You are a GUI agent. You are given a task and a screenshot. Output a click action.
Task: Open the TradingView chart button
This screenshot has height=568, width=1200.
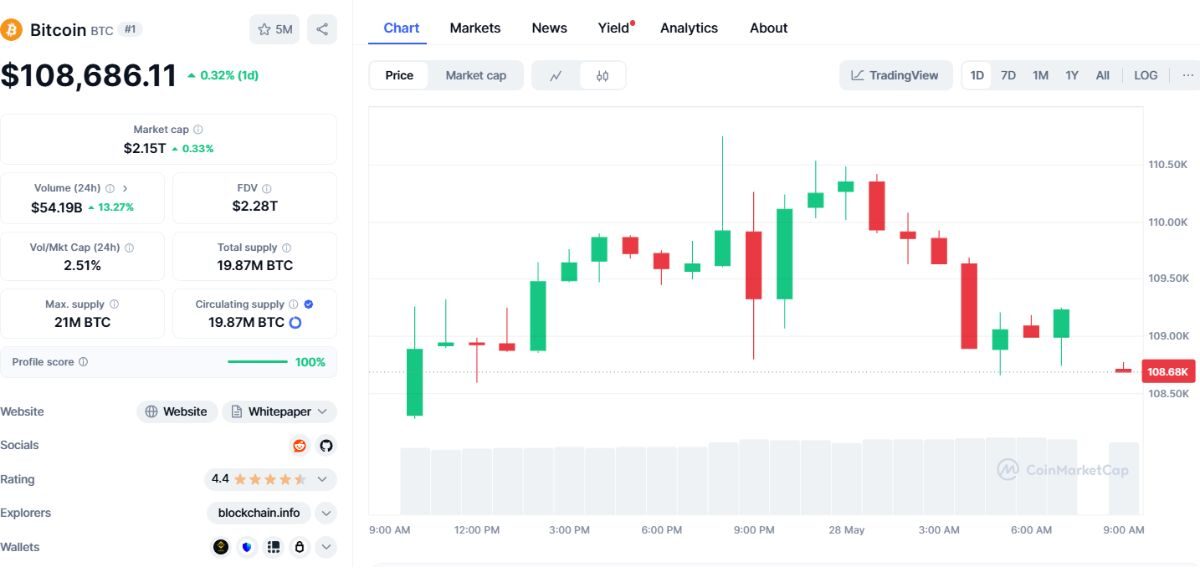[x=895, y=75]
